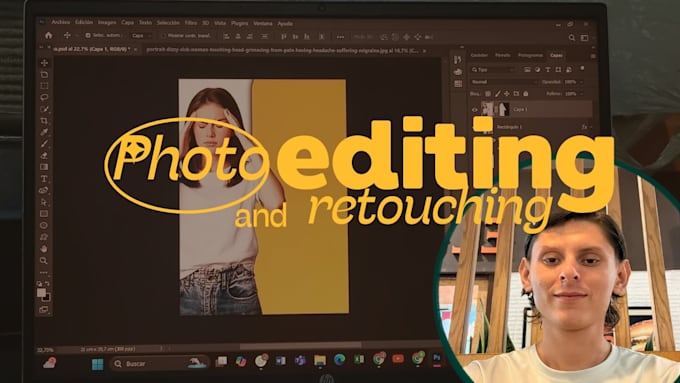Toggle the Selec. autom. checkbox
This screenshot has width=680, height=383.
pos(88,36)
